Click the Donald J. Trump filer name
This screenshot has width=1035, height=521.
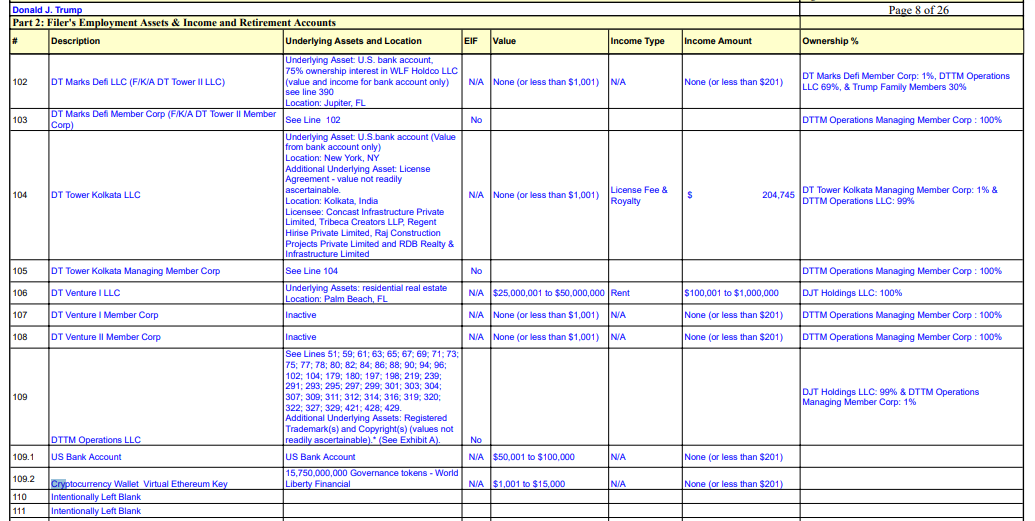(47, 10)
